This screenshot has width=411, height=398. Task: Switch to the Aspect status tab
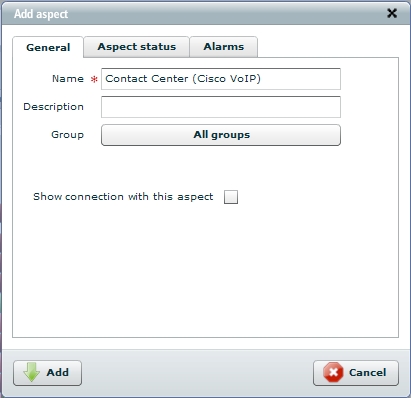point(137,47)
